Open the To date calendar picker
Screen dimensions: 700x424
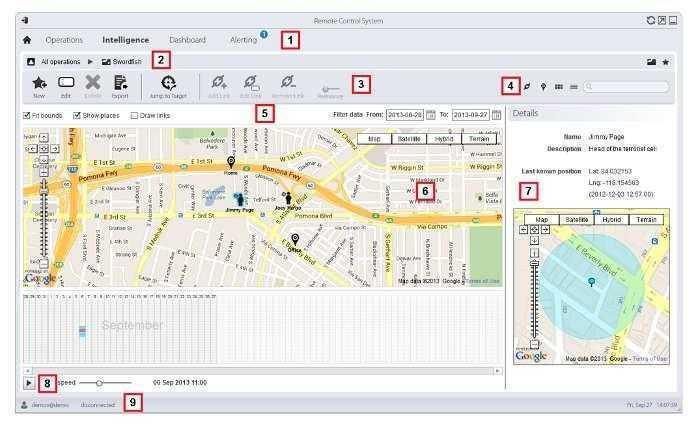click(x=496, y=115)
